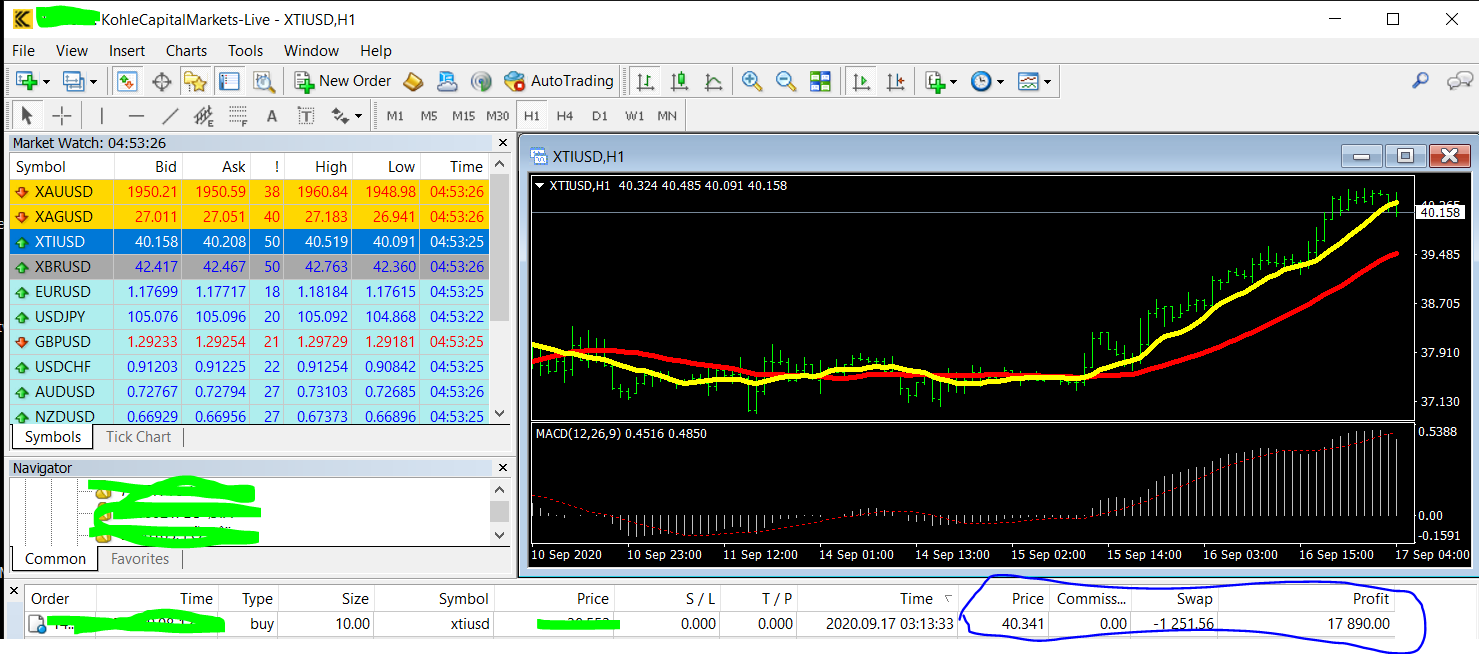The image size is (1479, 654).
Task: Zoom in on the chart
Action: click(x=751, y=81)
